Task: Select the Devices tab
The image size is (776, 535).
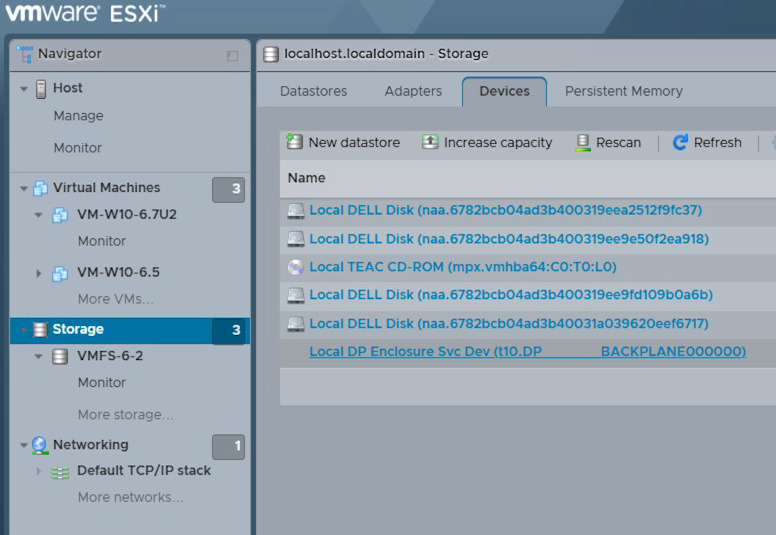Action: click(504, 92)
